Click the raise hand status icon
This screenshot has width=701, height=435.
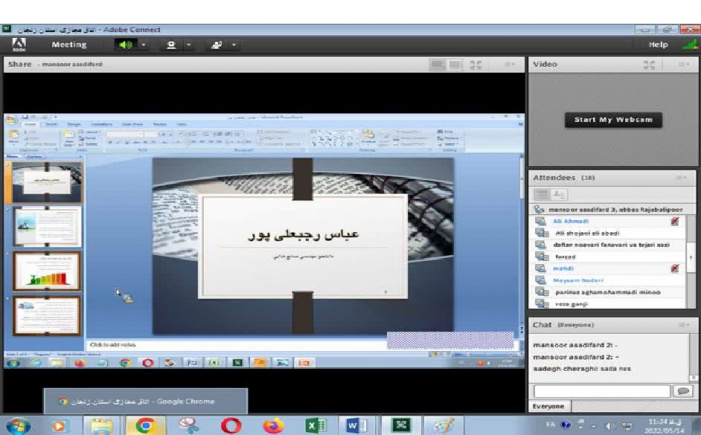click(216, 45)
